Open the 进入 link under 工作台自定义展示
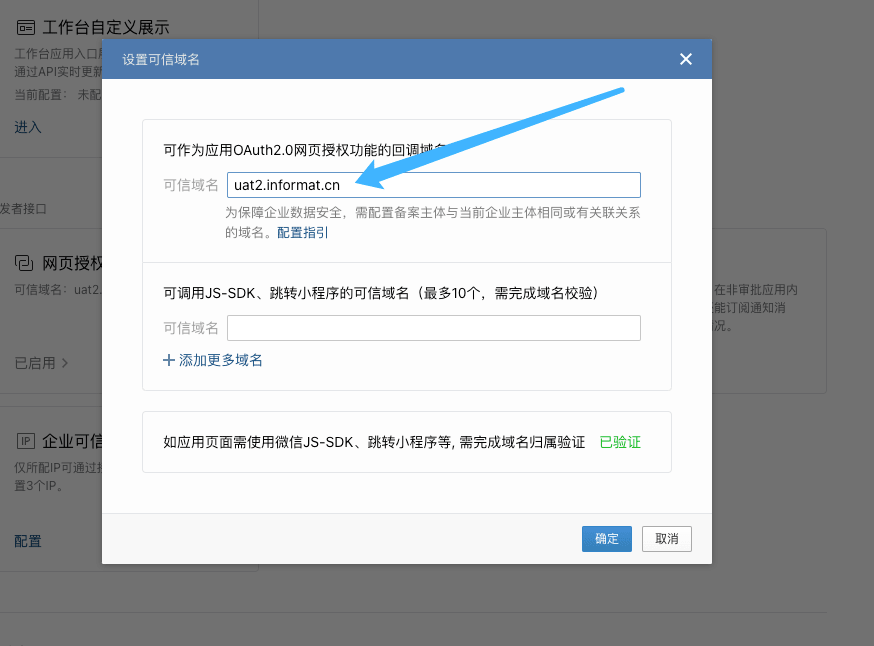The image size is (874, 646). click(x=28, y=127)
